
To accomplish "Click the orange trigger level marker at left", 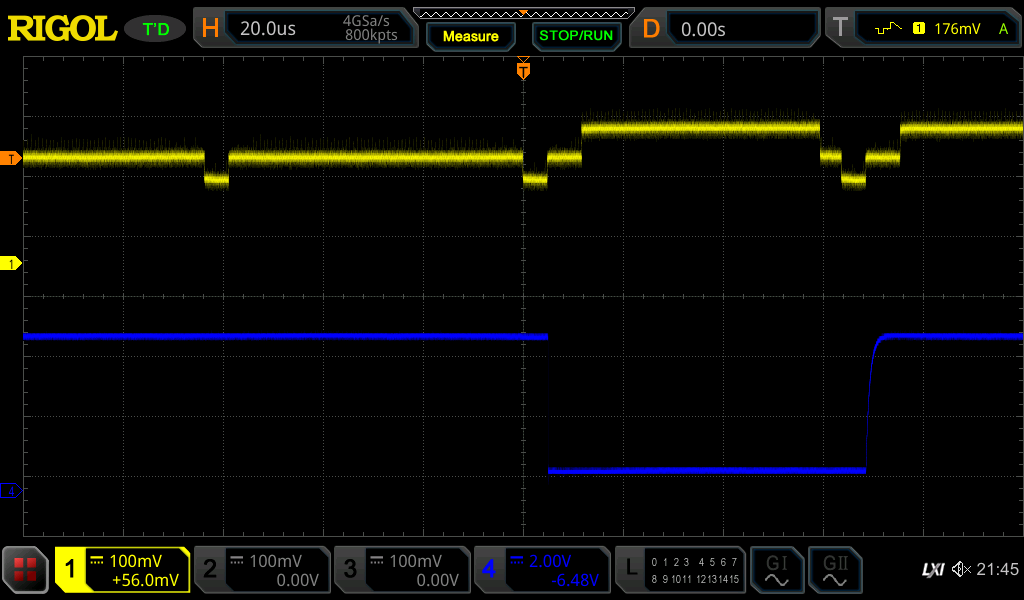I will [x=10, y=159].
